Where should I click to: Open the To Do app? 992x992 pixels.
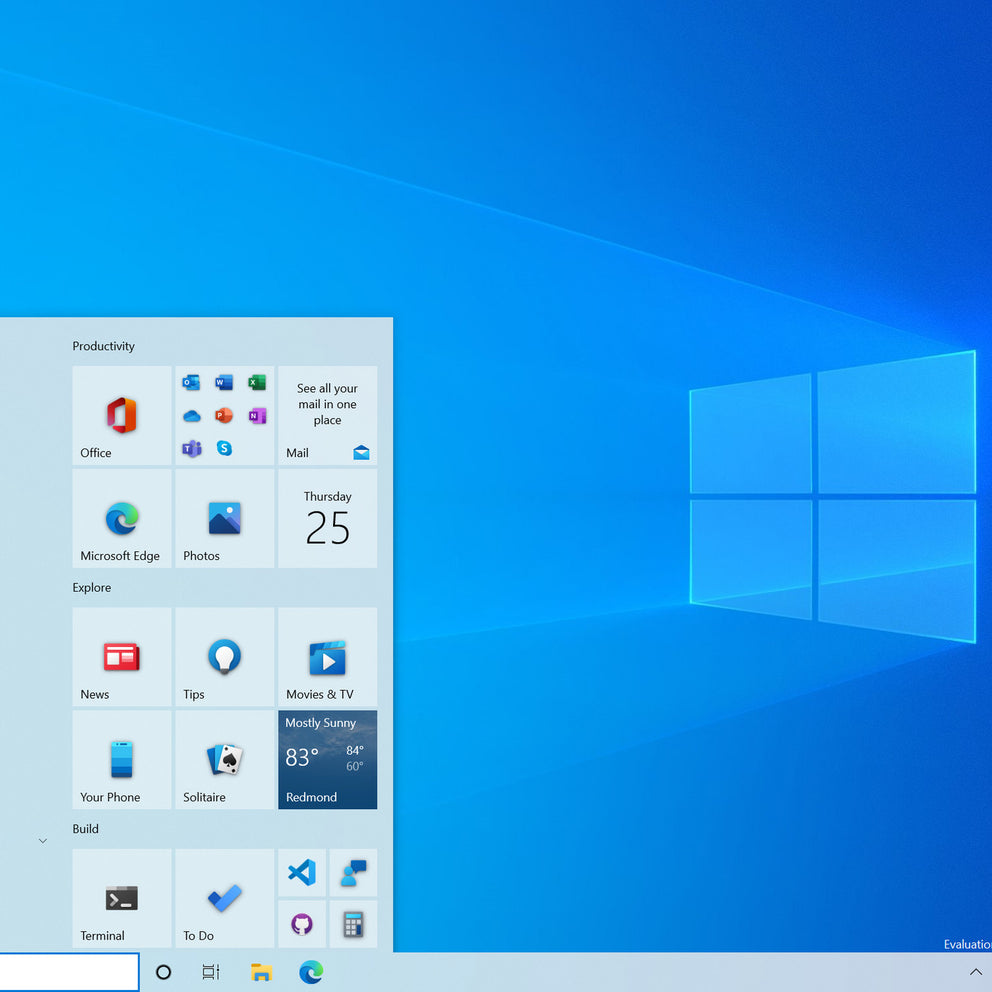223,898
